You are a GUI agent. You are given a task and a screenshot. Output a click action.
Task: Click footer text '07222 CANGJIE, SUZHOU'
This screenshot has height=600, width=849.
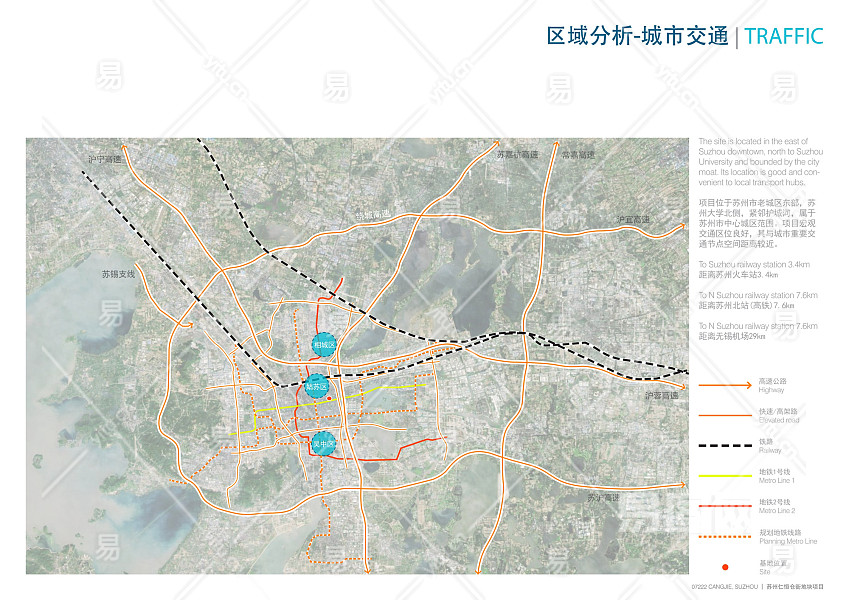pyautogui.click(x=724, y=587)
